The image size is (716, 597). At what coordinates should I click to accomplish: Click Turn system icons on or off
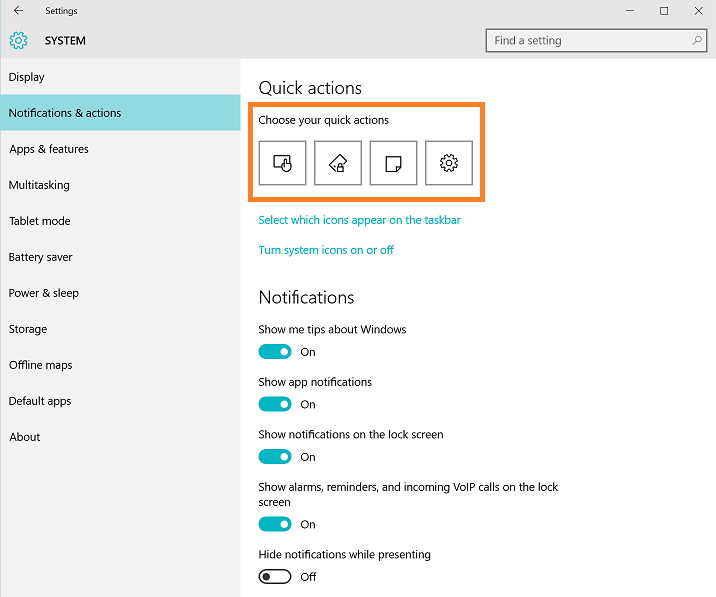pos(326,250)
